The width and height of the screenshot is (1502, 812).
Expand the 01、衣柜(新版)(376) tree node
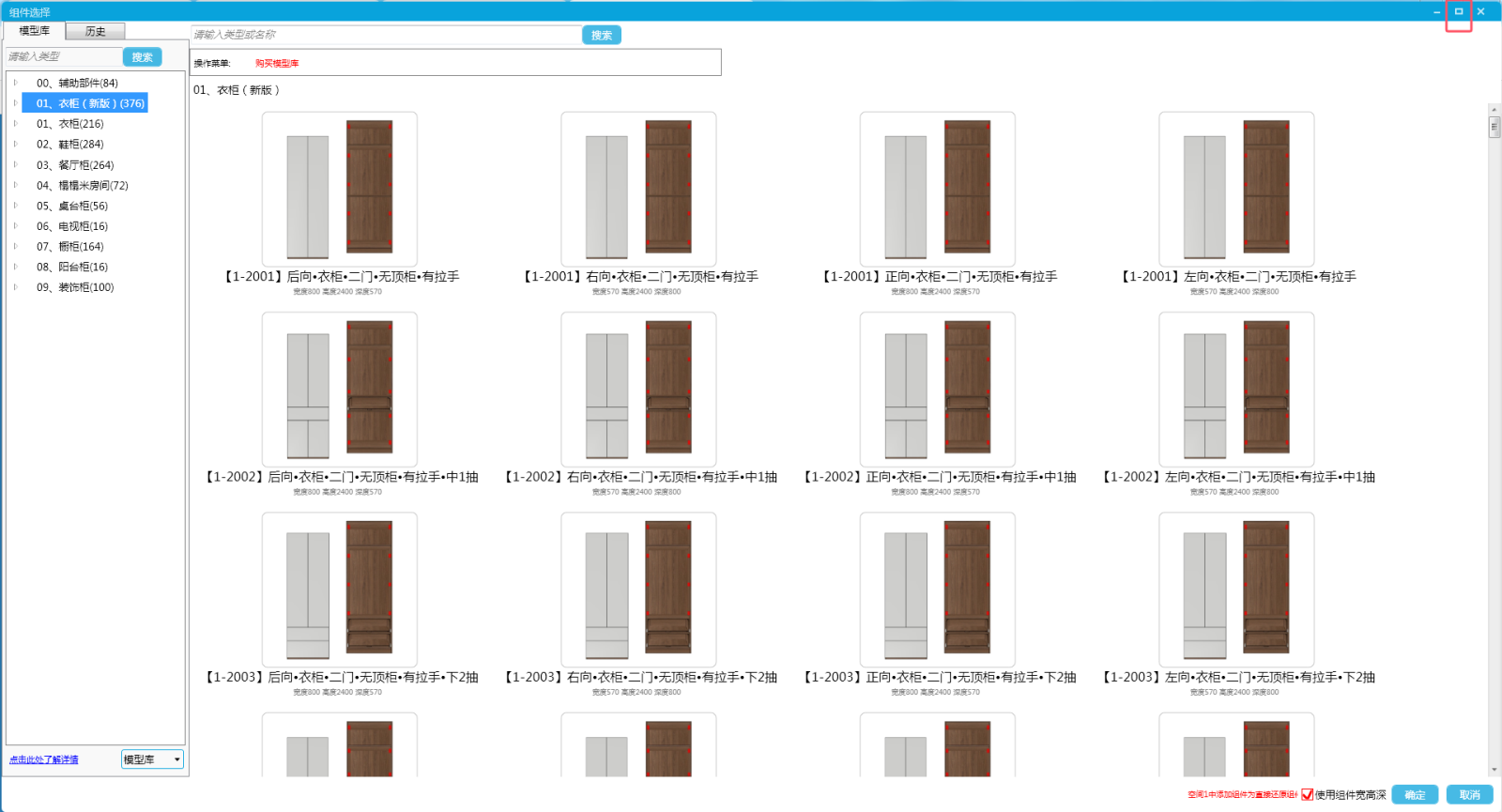click(15, 103)
